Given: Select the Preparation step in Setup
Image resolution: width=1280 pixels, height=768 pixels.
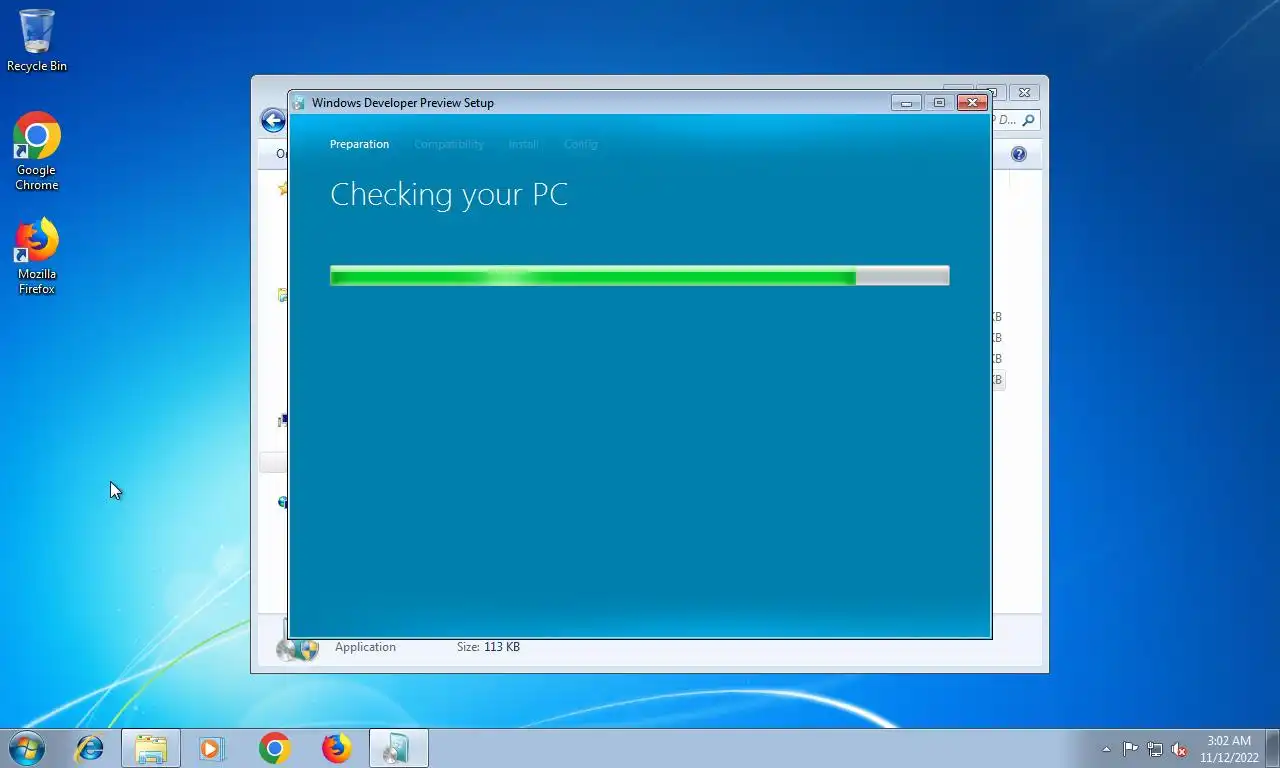Looking at the screenshot, I should [359, 144].
